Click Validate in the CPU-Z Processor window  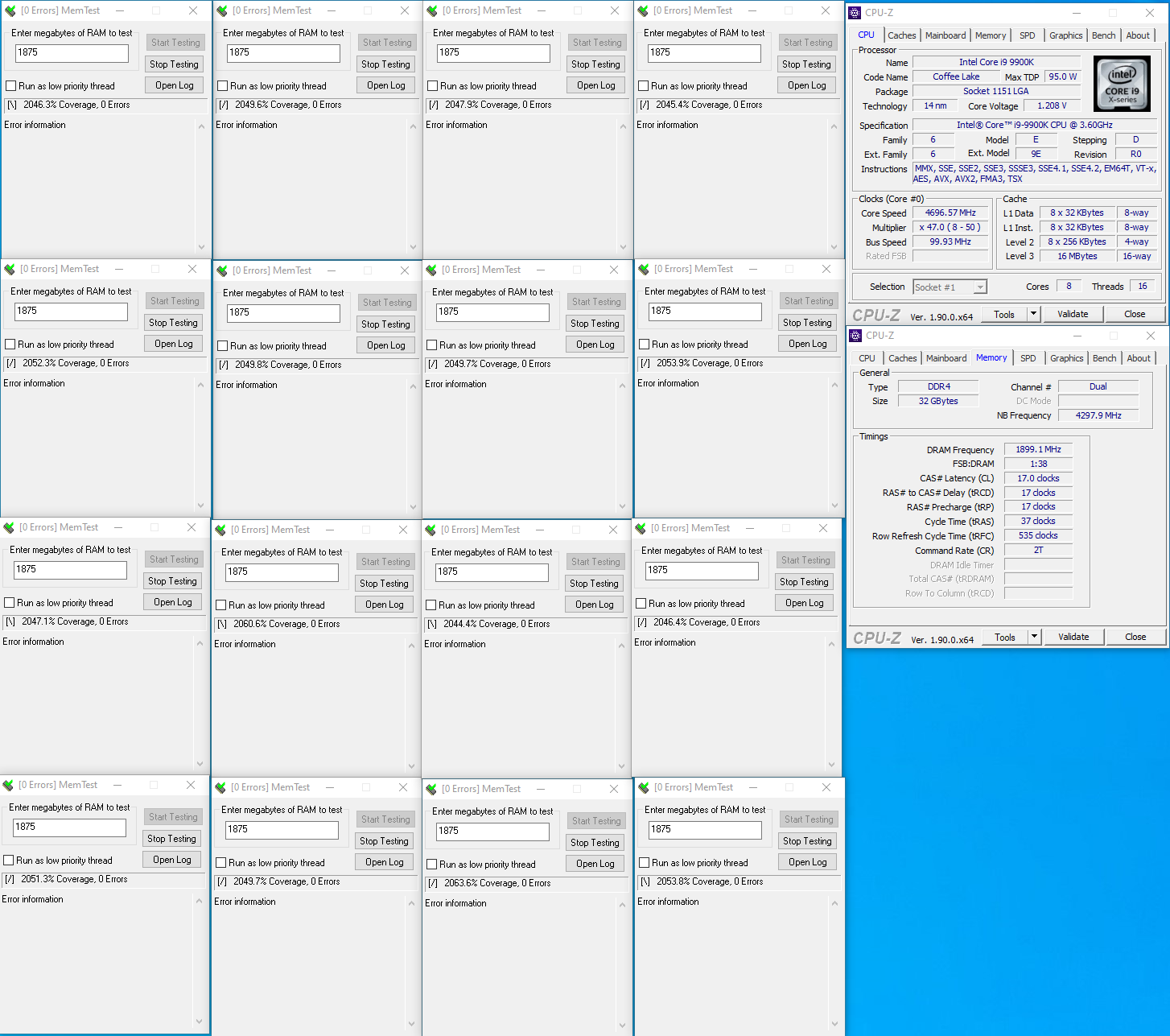coord(1073,314)
